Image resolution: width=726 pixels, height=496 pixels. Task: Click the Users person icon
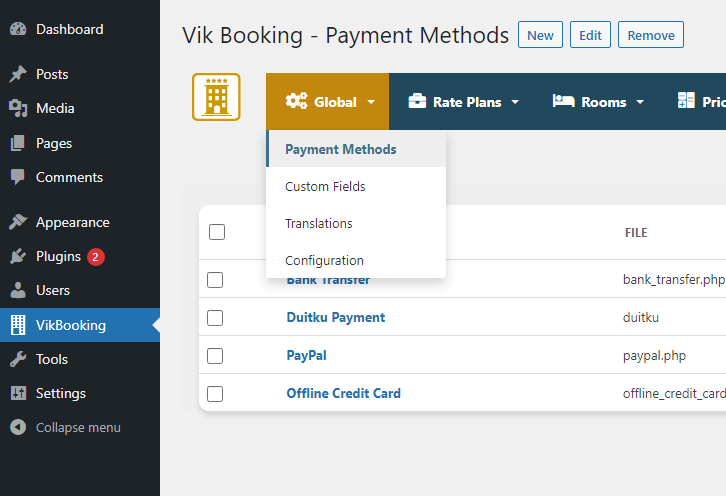[x=18, y=290]
